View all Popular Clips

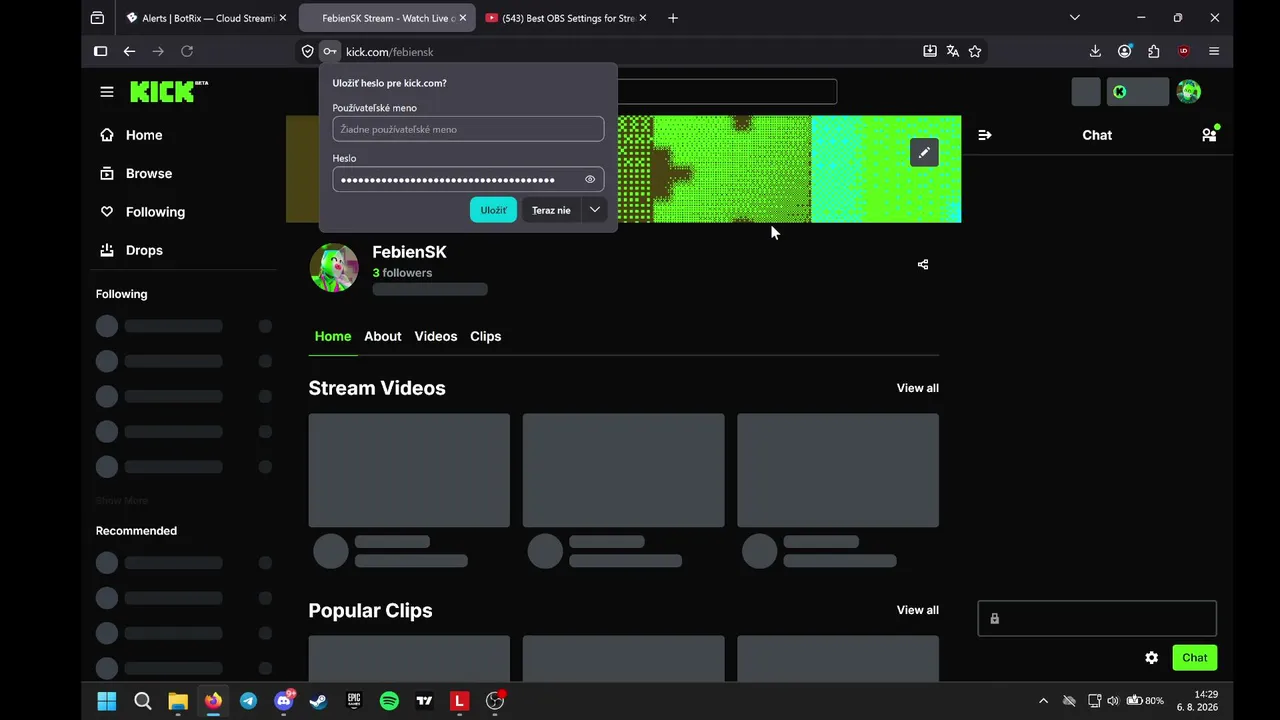[x=918, y=610]
